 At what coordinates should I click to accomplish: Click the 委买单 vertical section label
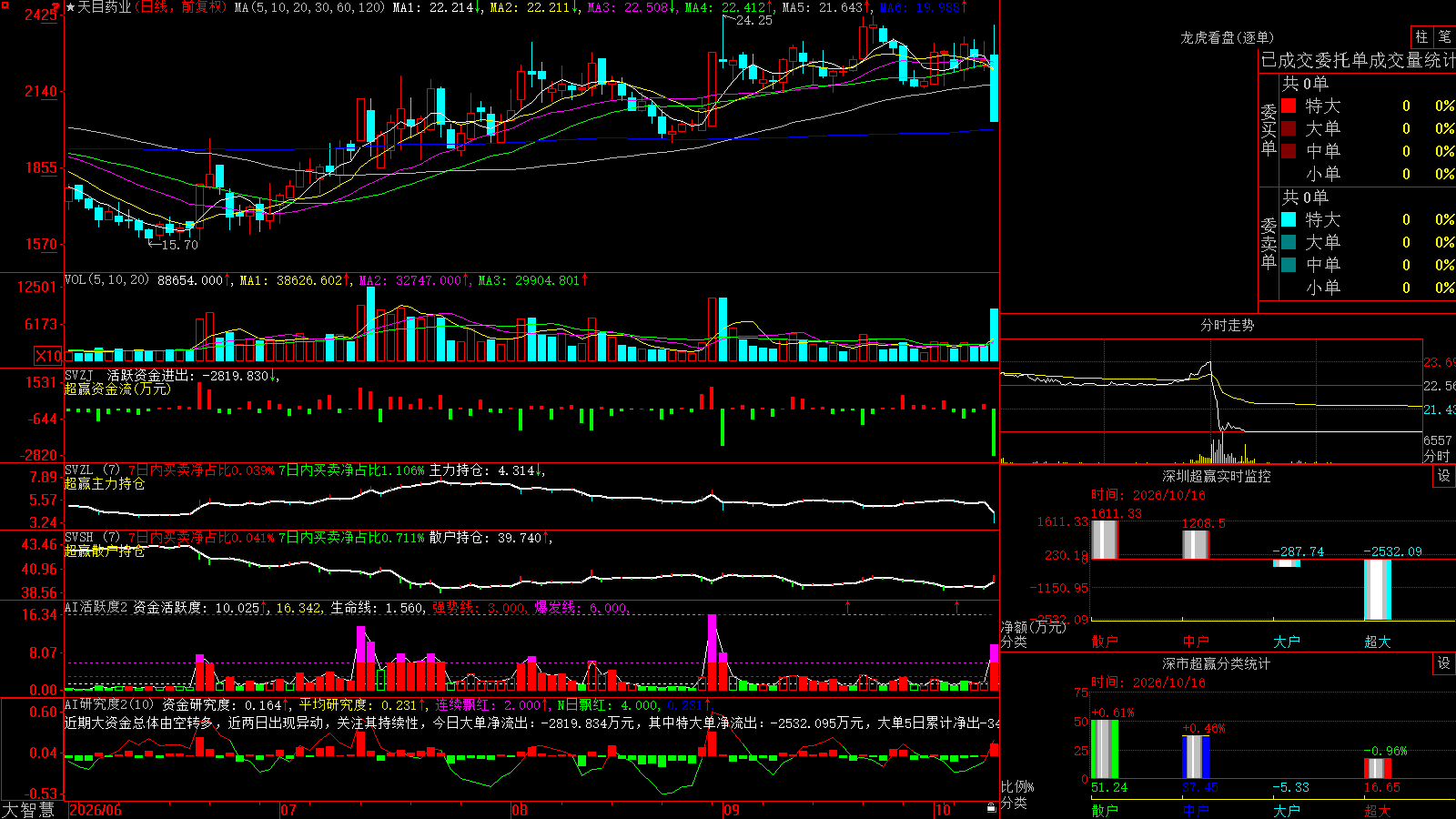coord(1269,129)
